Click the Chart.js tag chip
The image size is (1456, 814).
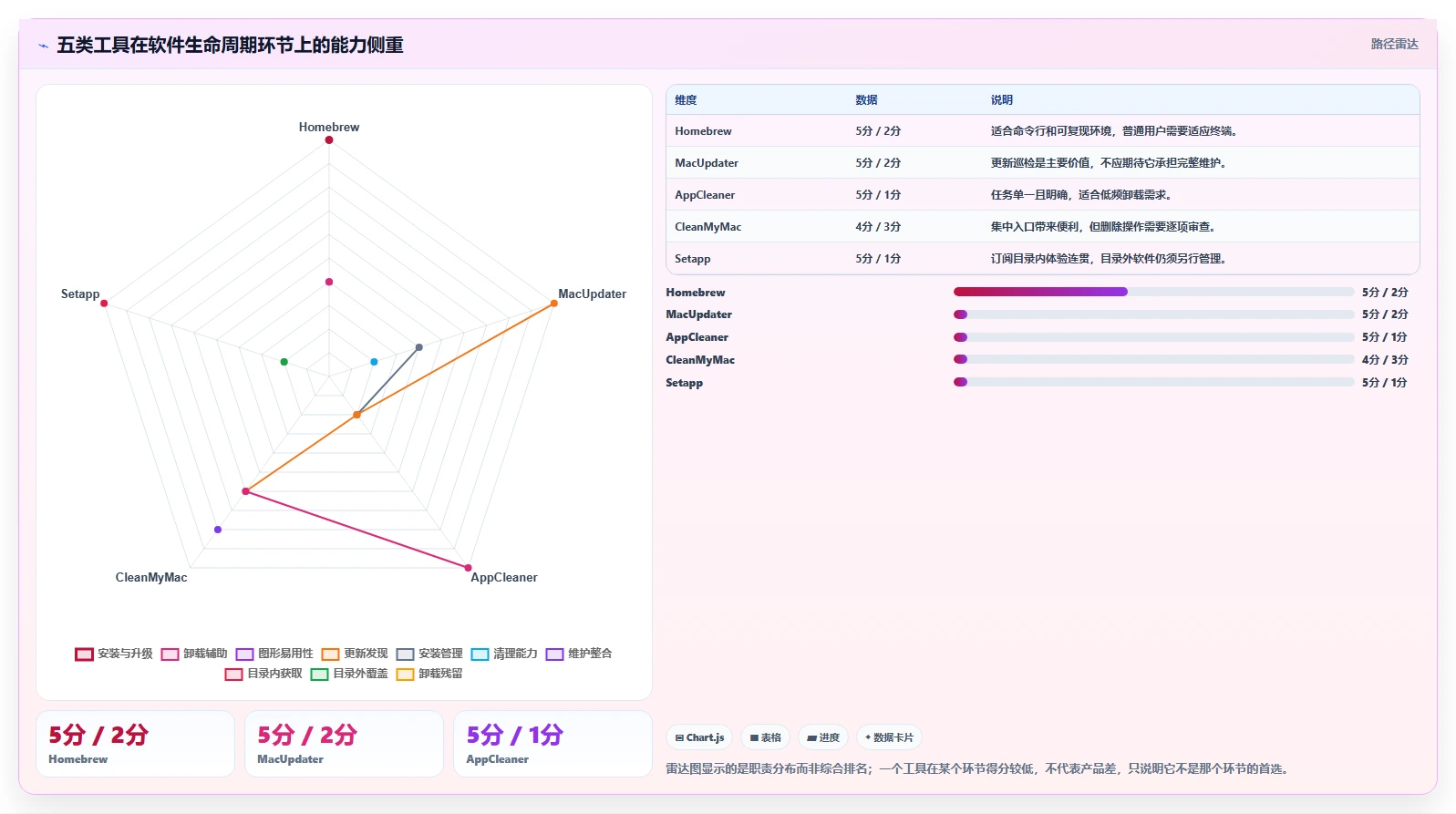(699, 737)
